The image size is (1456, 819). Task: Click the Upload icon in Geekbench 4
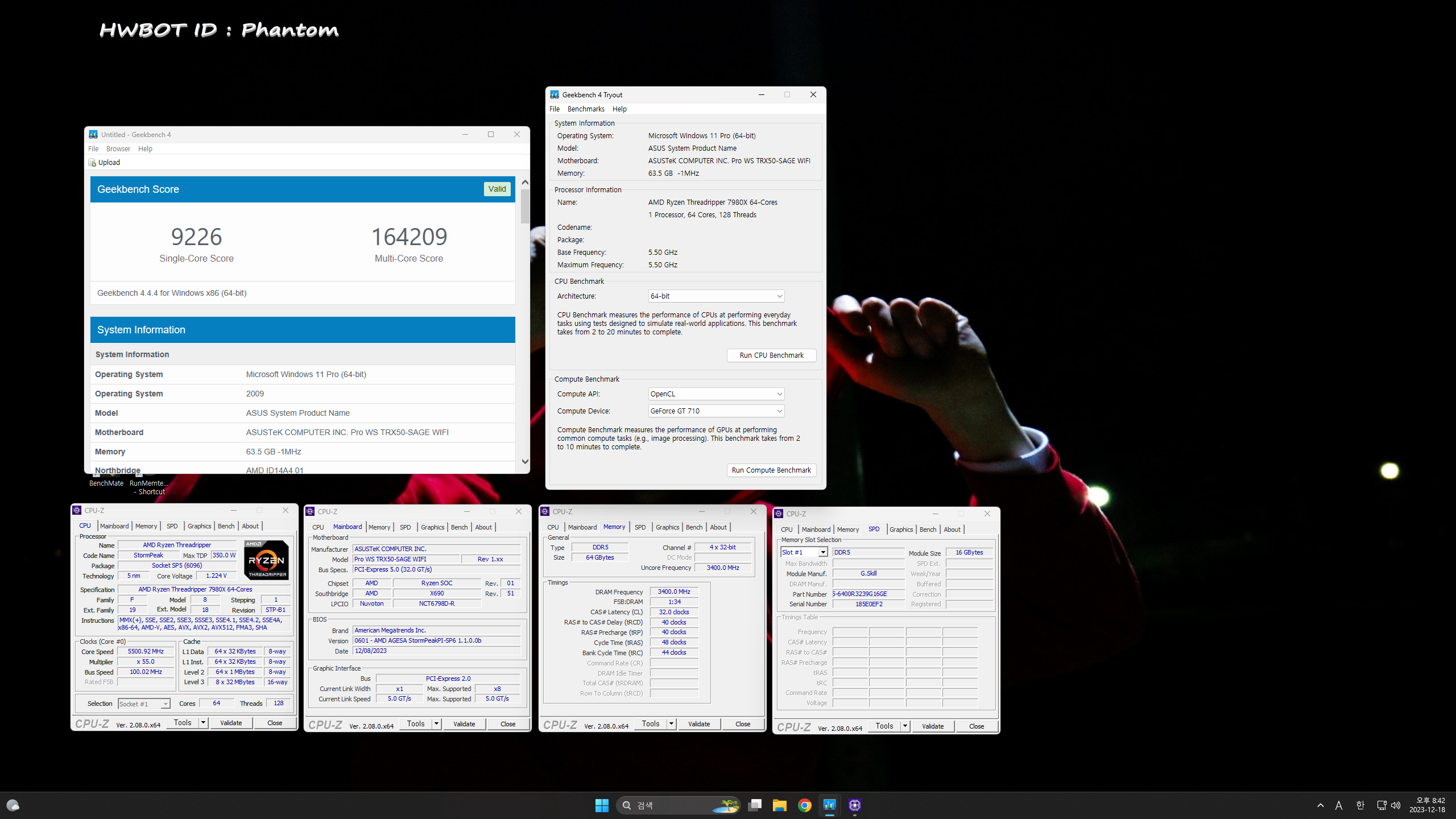(x=92, y=163)
